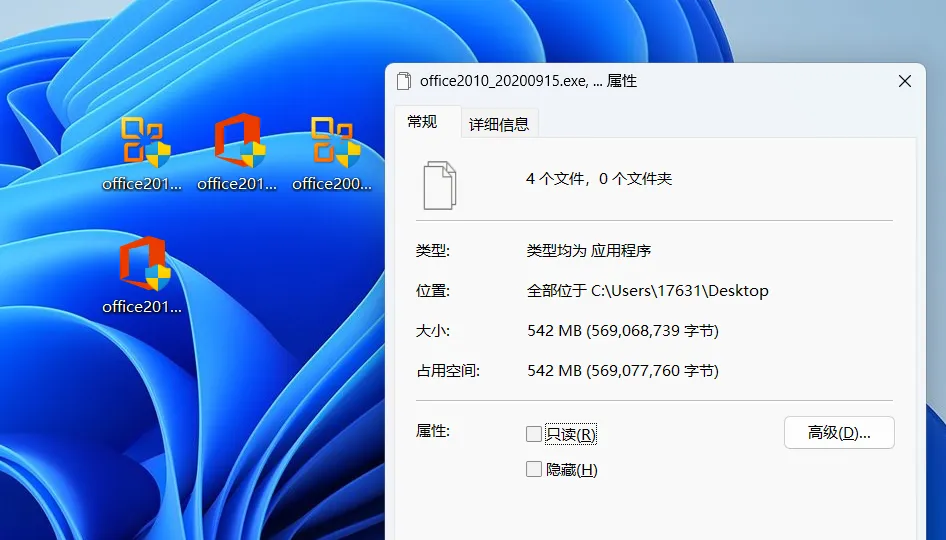Click the "类型:" label
This screenshot has height=540, width=946.
pos(433,250)
